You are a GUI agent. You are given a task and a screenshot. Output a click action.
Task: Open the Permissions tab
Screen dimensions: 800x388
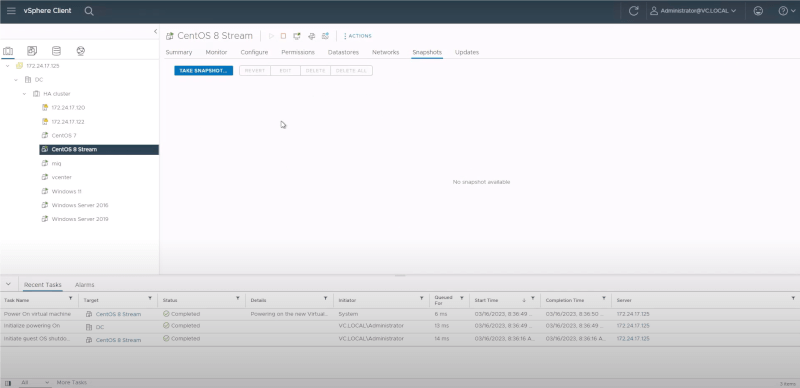[298, 52]
